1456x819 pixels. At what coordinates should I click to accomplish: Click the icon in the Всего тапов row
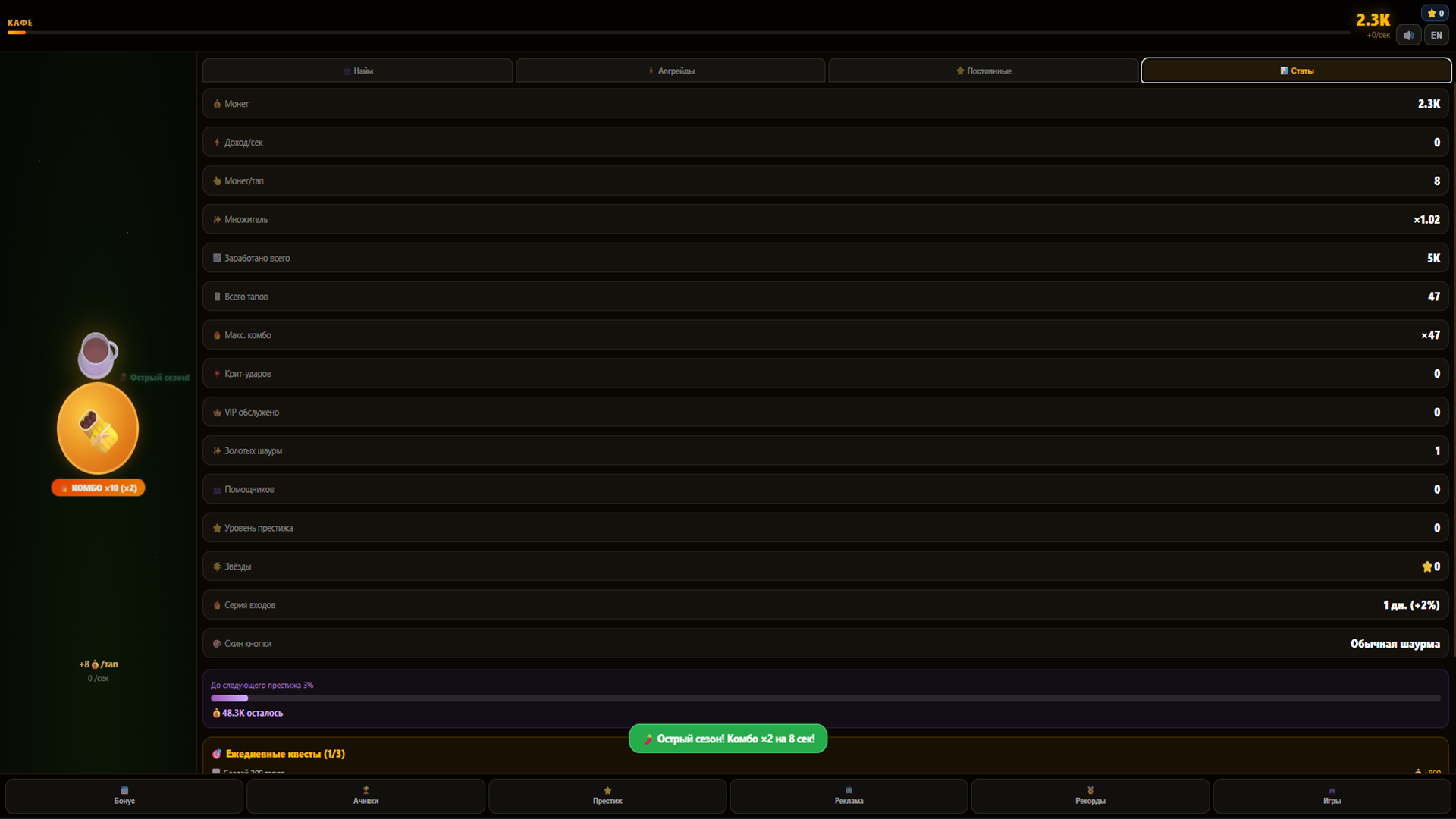click(217, 297)
